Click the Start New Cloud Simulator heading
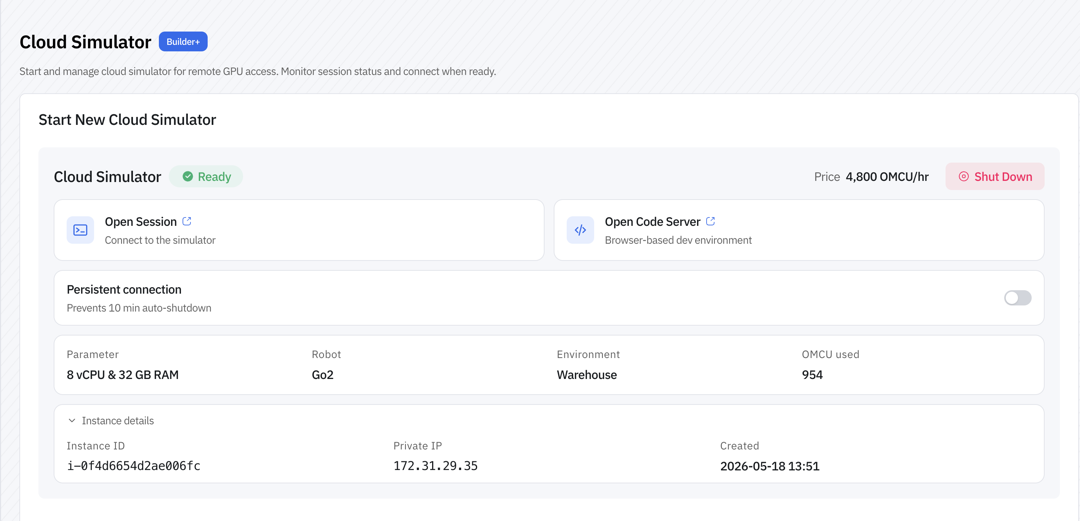Viewport: 1080px width, 521px height. 127,120
